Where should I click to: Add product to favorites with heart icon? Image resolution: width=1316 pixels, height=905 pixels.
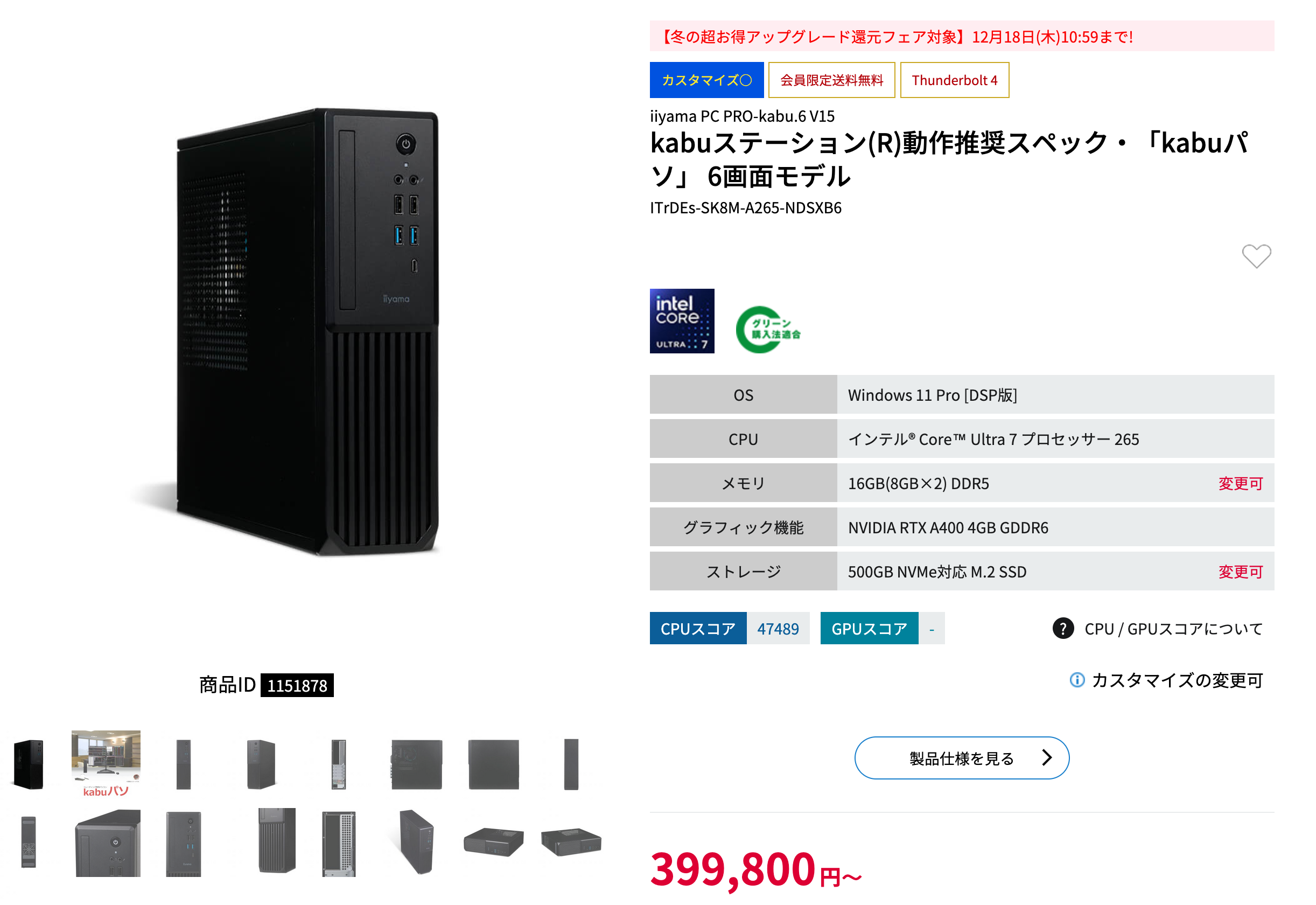pyautogui.click(x=1256, y=256)
